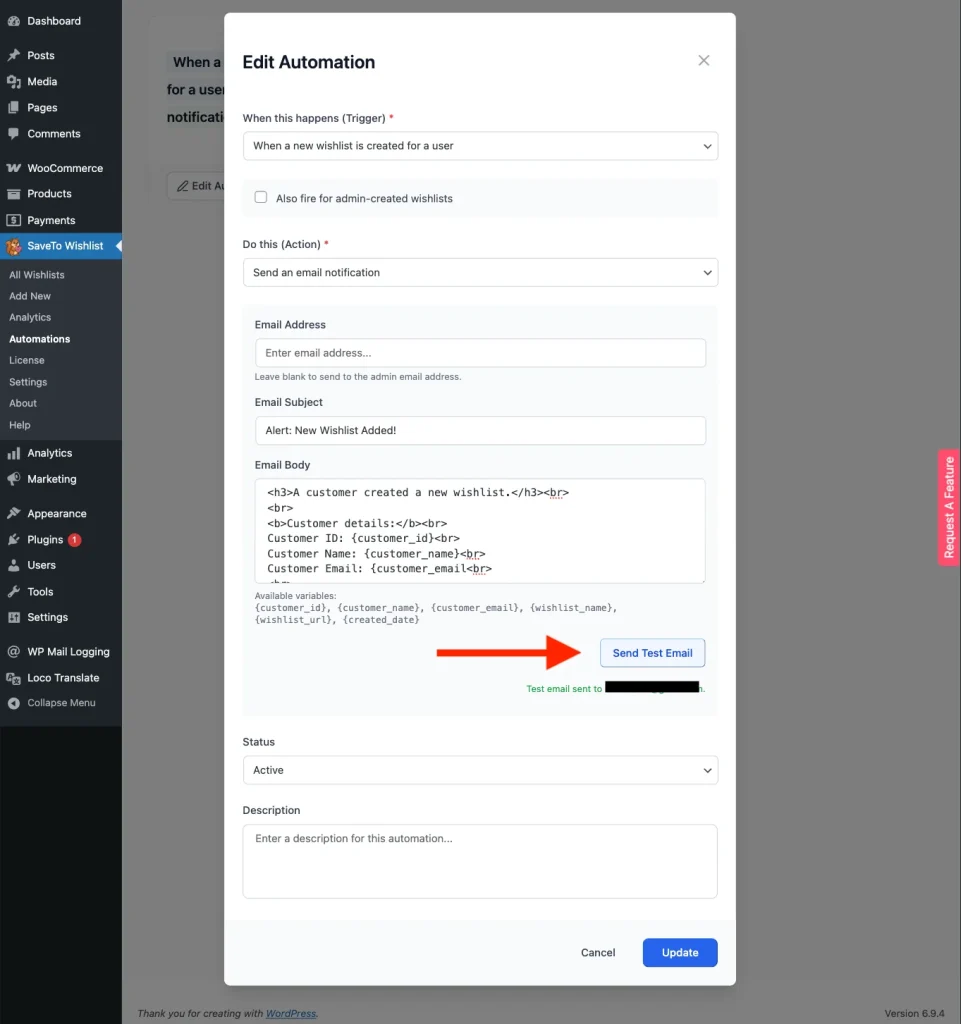The height and width of the screenshot is (1024, 961).
Task: Enable Also fire for admin-created wishlists checkbox
Action: coord(260,197)
